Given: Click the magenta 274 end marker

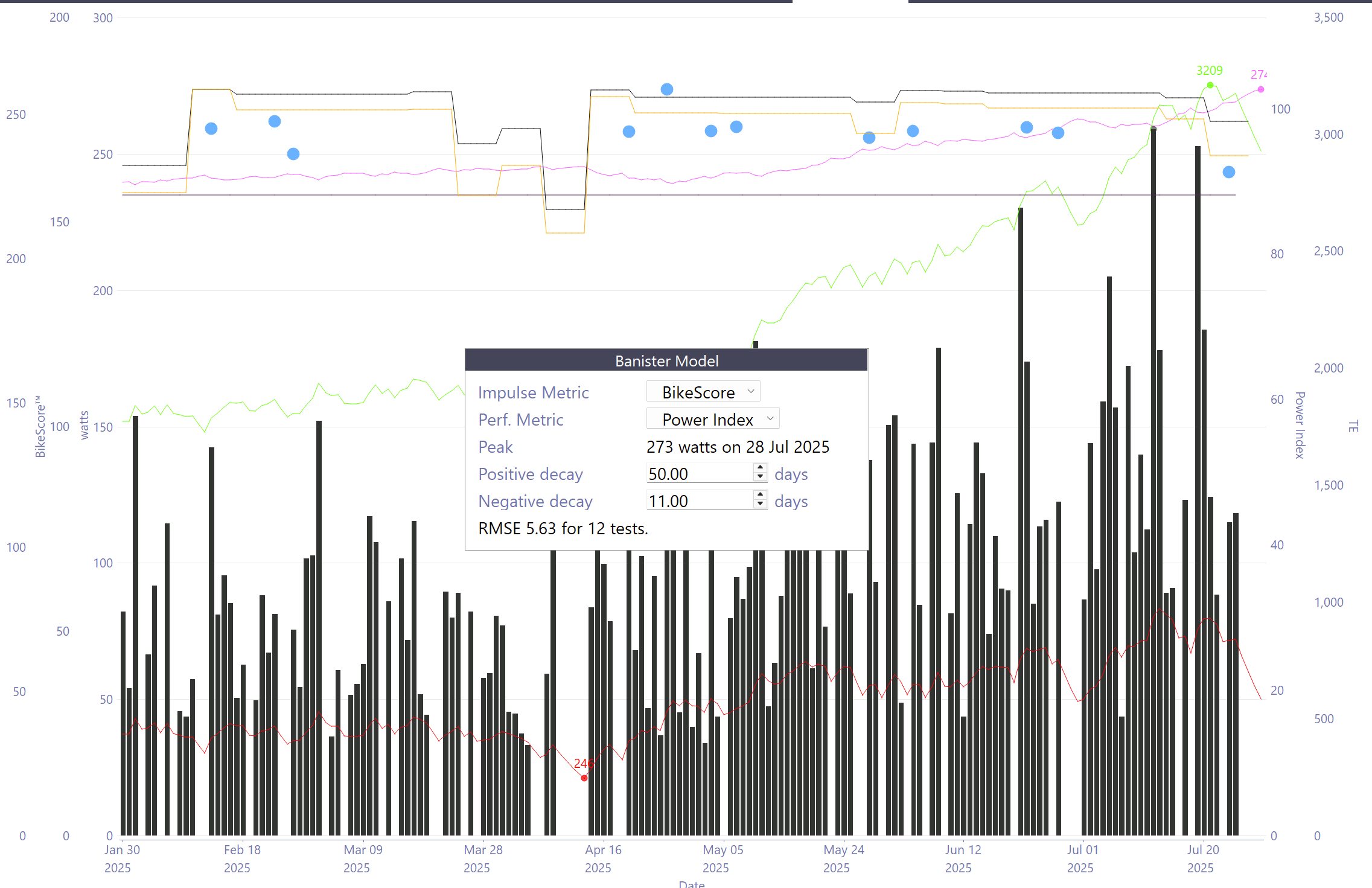Looking at the screenshot, I should [1260, 89].
